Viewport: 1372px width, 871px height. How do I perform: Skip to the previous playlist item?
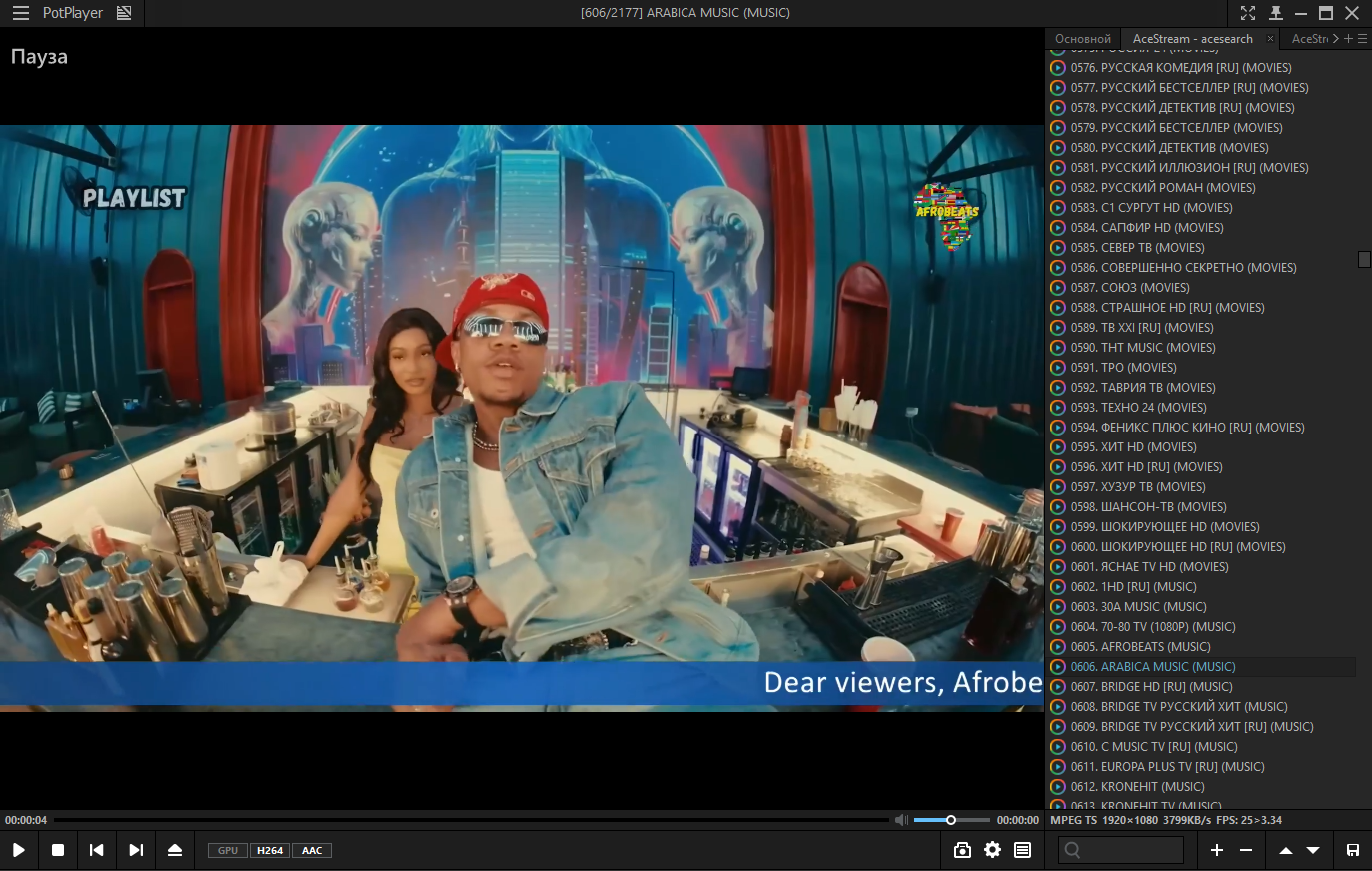[96, 850]
